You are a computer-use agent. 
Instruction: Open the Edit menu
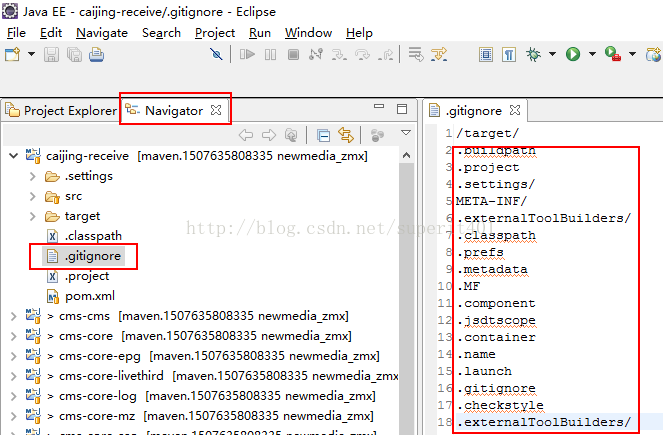51,33
